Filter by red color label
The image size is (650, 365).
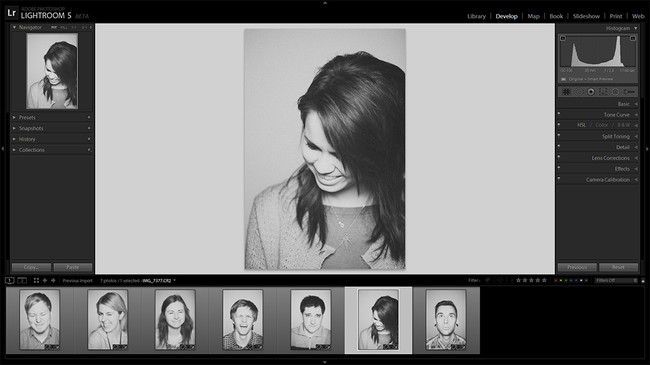pos(556,280)
